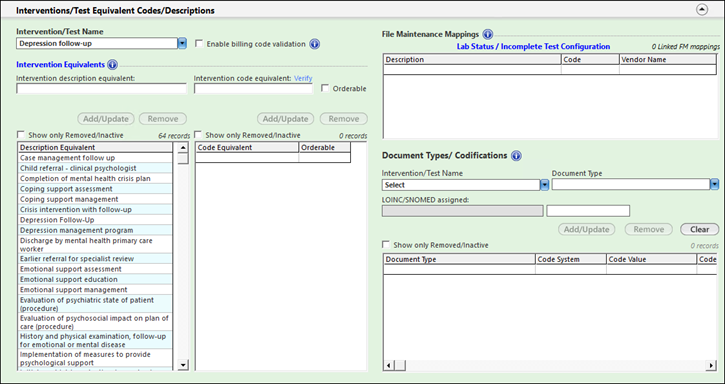Click the grayed LOINC/SNOMED assigned field
Image resolution: width=725 pixels, height=384 pixels.
click(x=462, y=211)
